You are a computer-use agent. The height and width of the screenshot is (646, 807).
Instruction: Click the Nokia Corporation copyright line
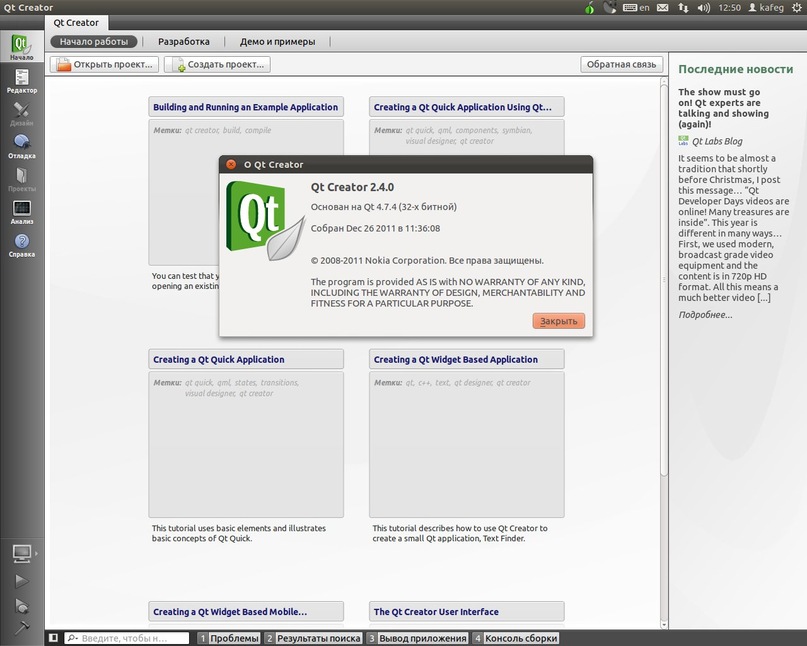pyautogui.click(x=427, y=260)
